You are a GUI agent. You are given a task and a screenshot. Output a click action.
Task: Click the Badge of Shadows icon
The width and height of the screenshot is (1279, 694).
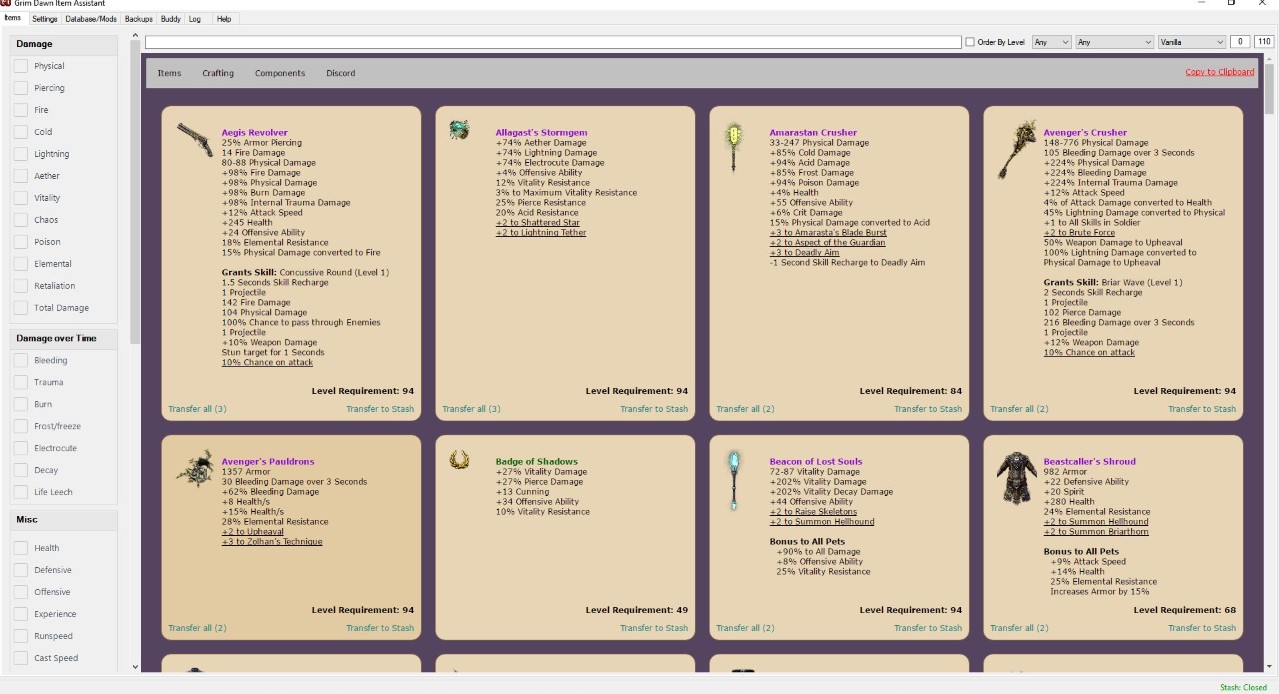click(x=459, y=459)
